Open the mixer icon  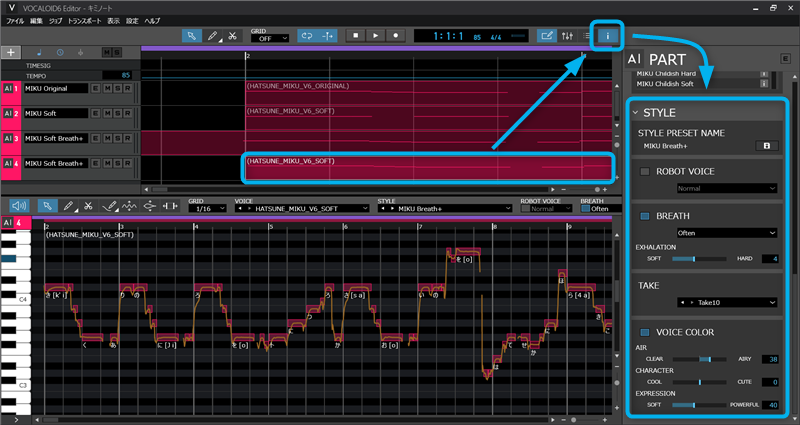[567, 36]
